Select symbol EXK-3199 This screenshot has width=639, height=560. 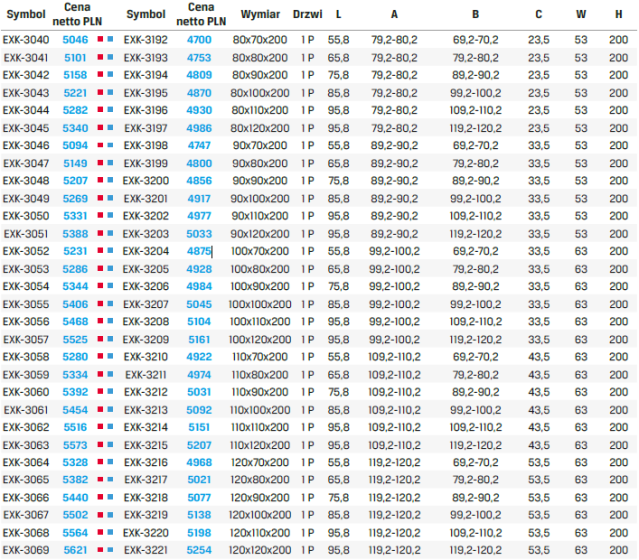pyautogui.click(x=145, y=163)
